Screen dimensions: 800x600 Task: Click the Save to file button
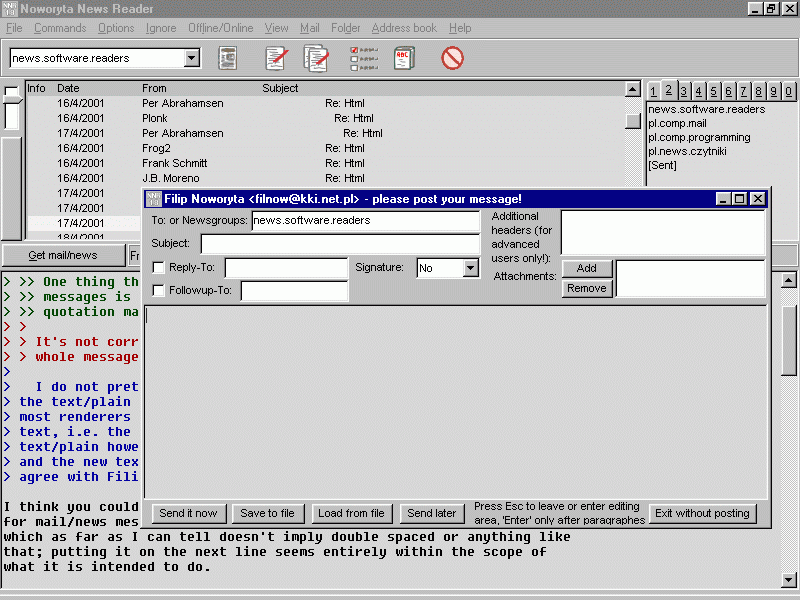(x=267, y=513)
